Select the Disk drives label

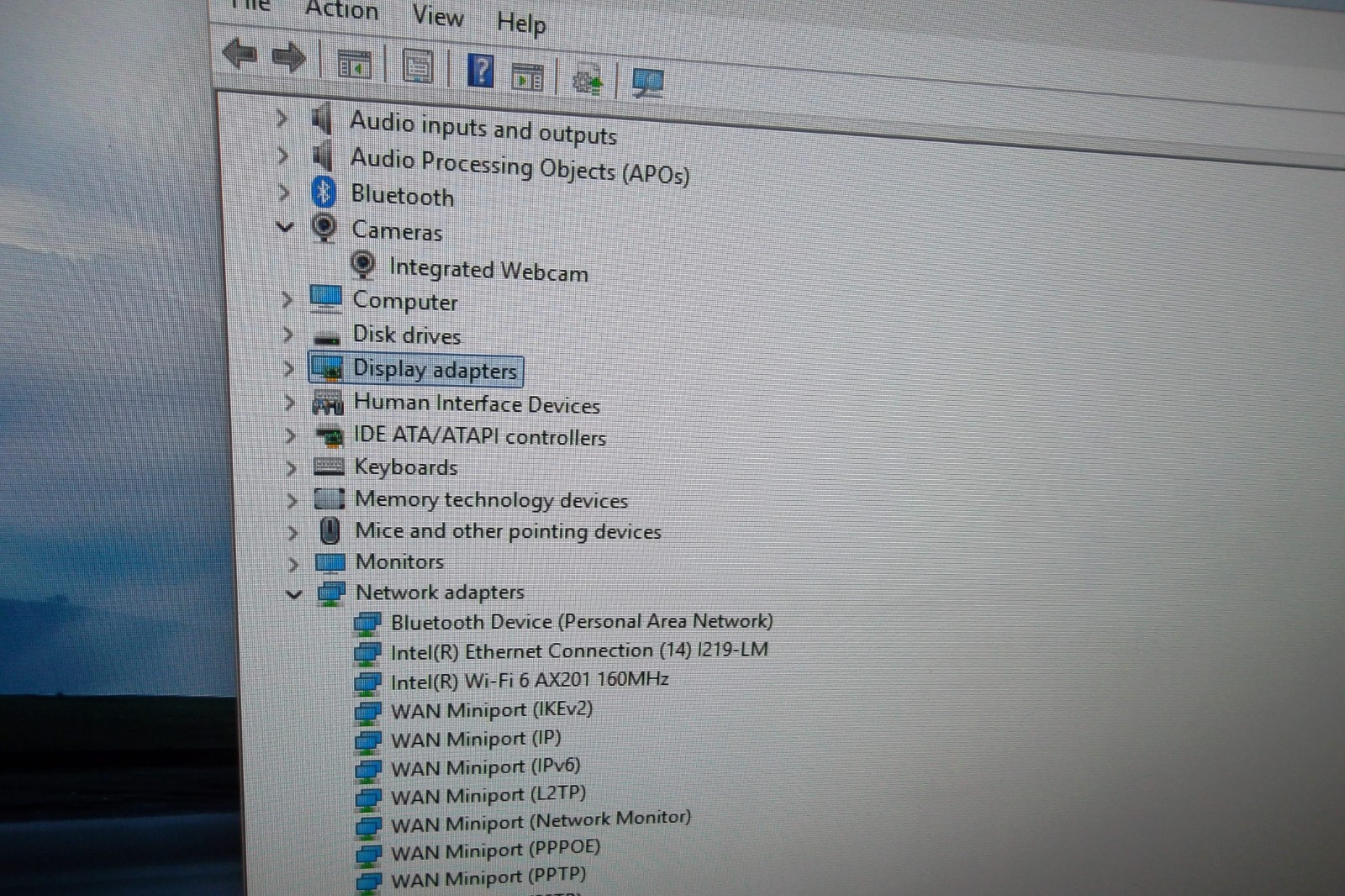pyautogui.click(x=407, y=335)
